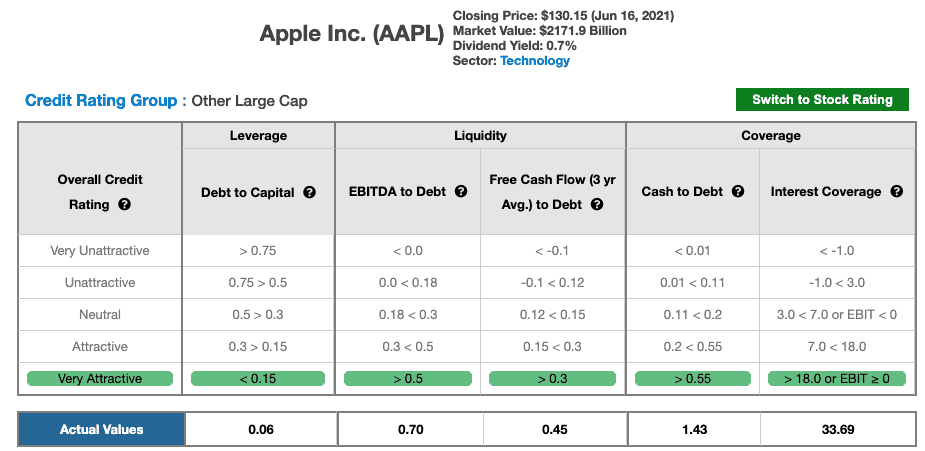The width and height of the screenshot is (925, 451).
Task: Click the Dividend Yield 0.7% line
Action: coord(514,45)
